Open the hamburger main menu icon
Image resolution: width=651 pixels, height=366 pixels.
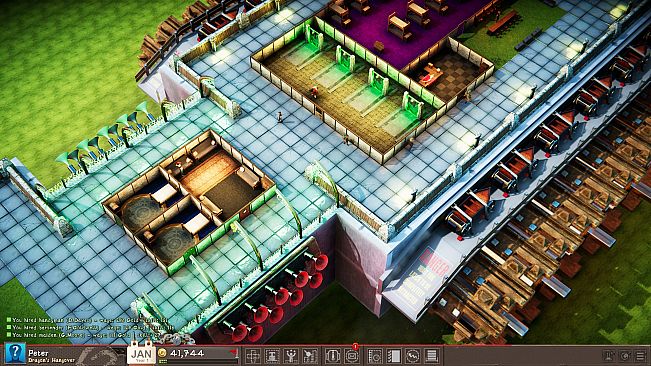tap(641, 356)
